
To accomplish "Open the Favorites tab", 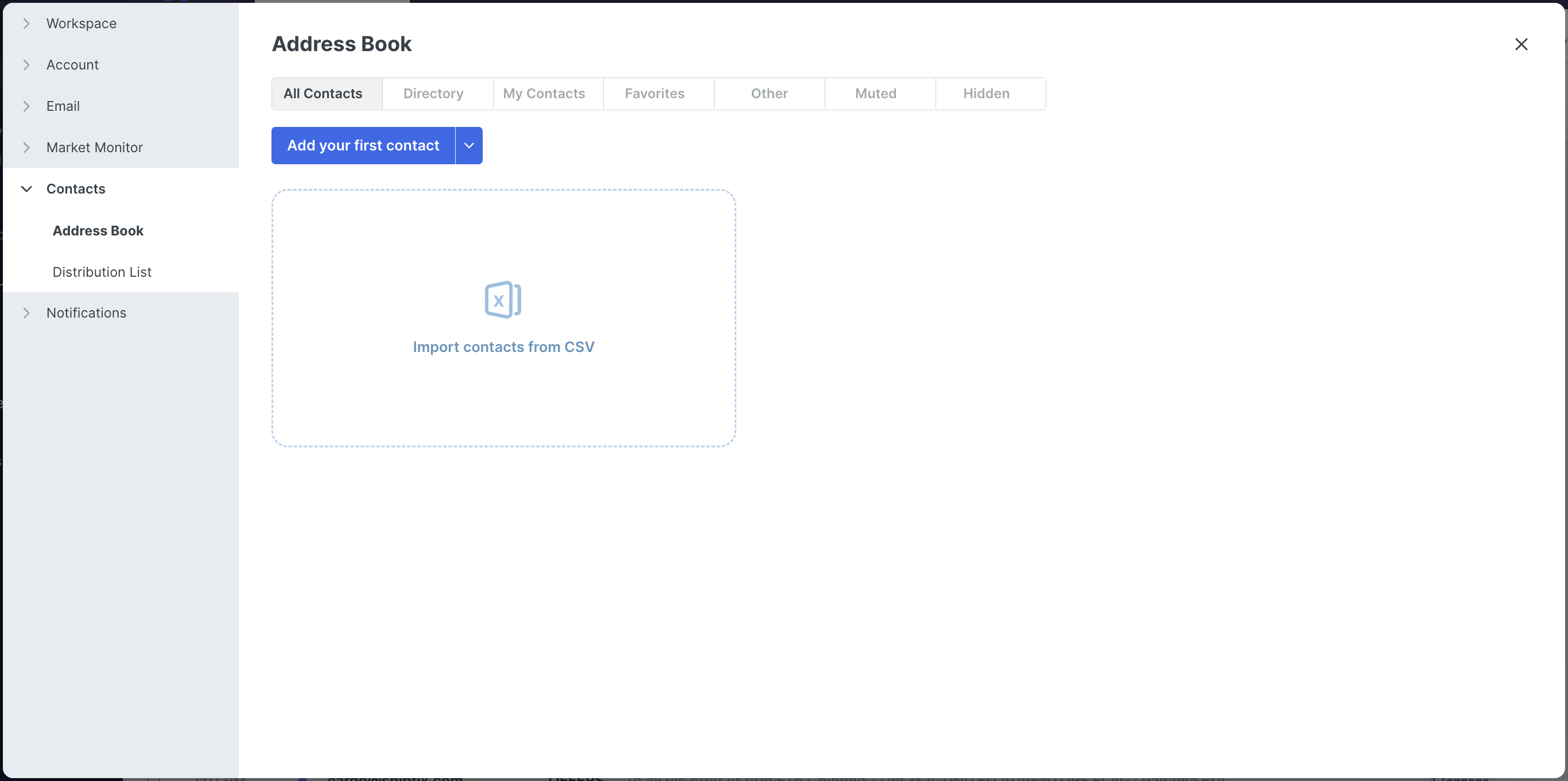I will point(654,94).
